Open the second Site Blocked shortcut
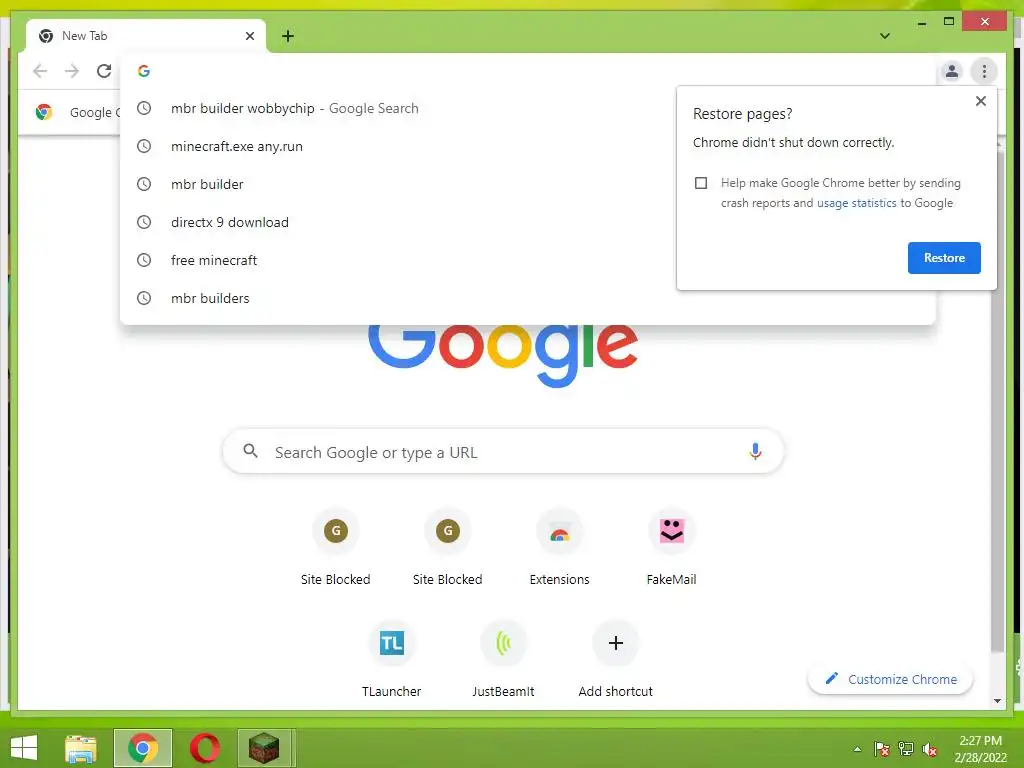This screenshot has width=1024, height=768. click(x=447, y=547)
